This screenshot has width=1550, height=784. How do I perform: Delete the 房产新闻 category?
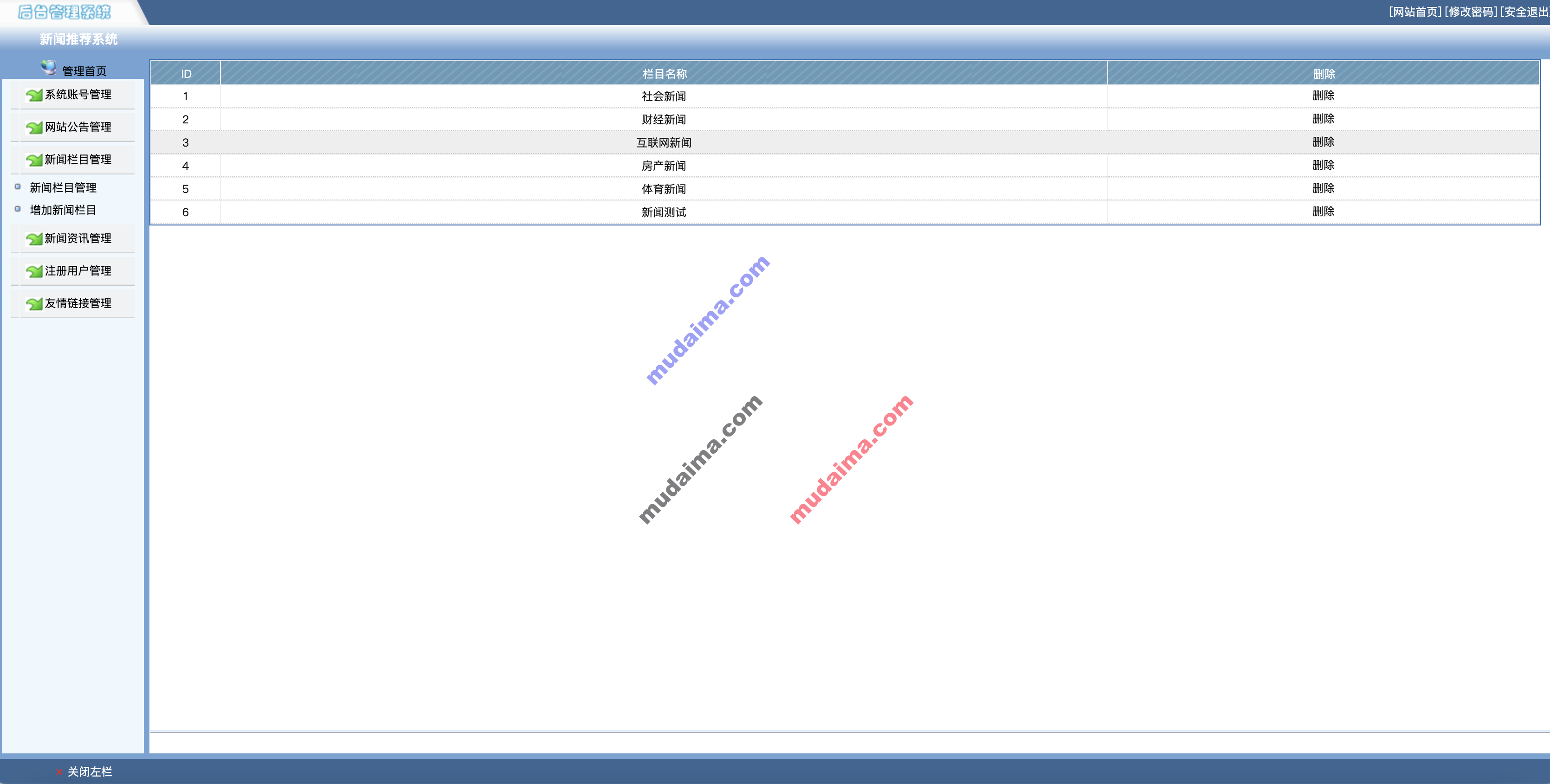(x=1323, y=166)
